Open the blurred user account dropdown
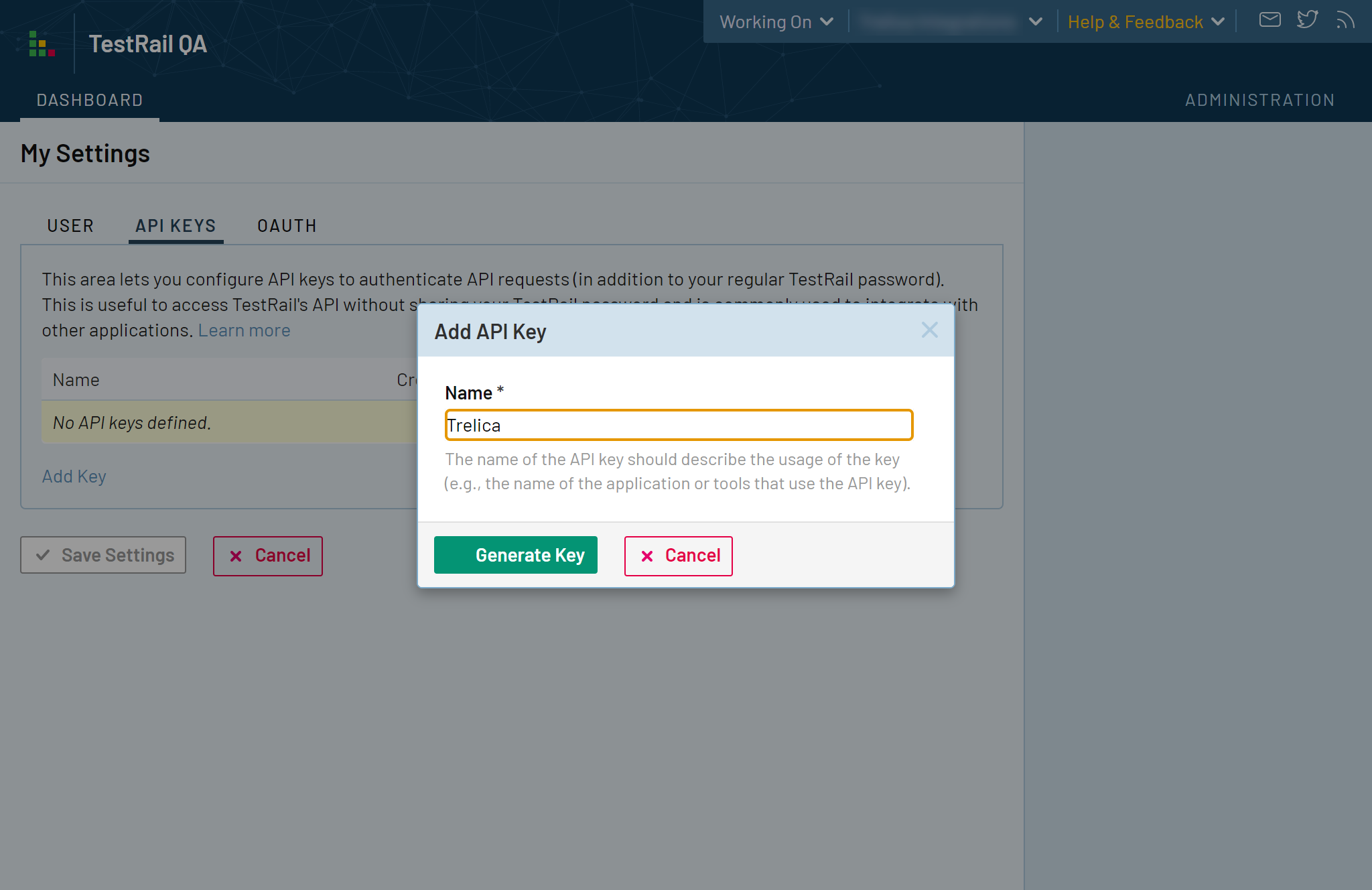The height and width of the screenshot is (890, 1372). 951,22
